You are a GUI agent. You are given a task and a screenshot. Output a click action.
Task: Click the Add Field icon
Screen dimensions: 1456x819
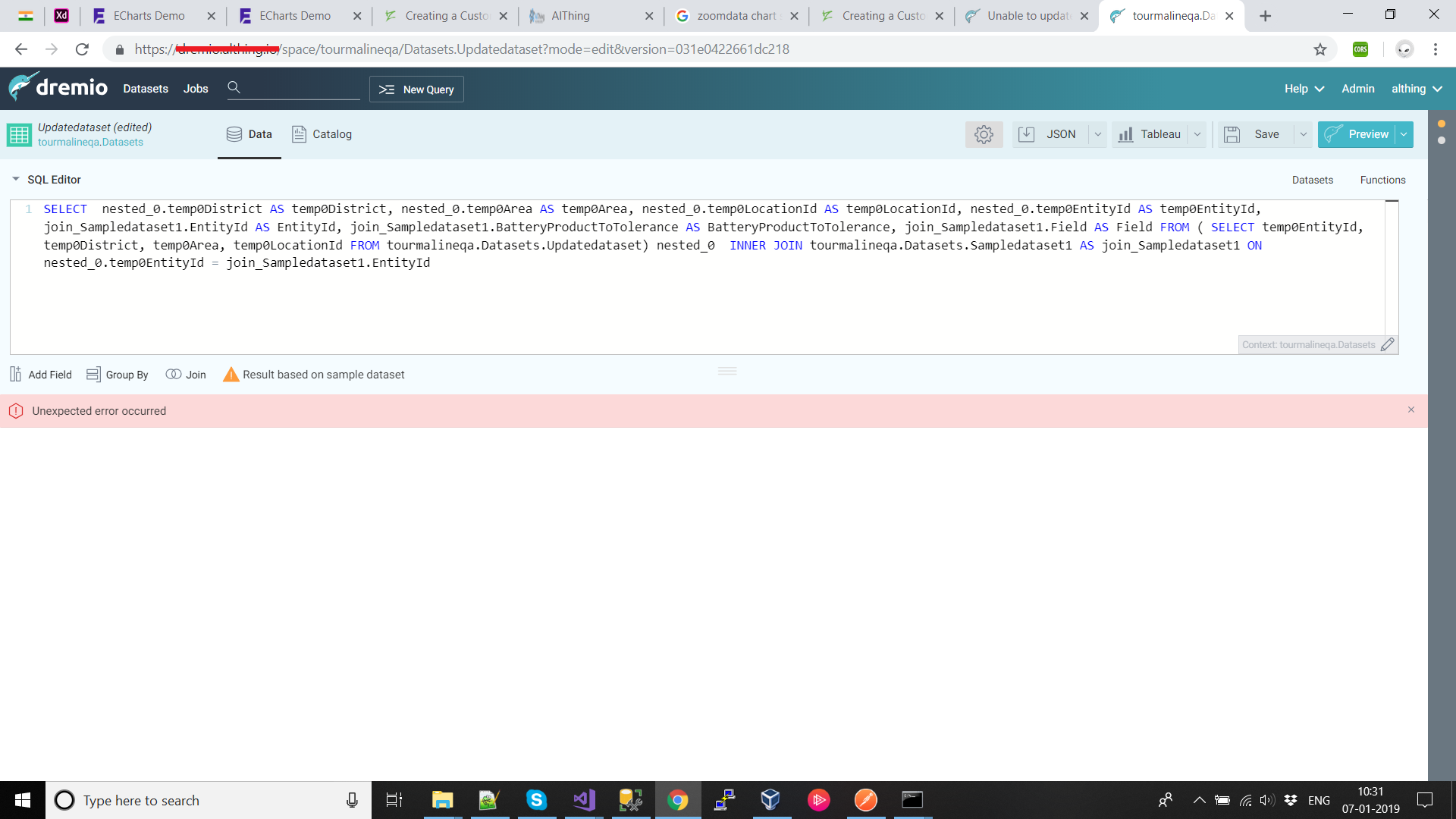point(16,375)
